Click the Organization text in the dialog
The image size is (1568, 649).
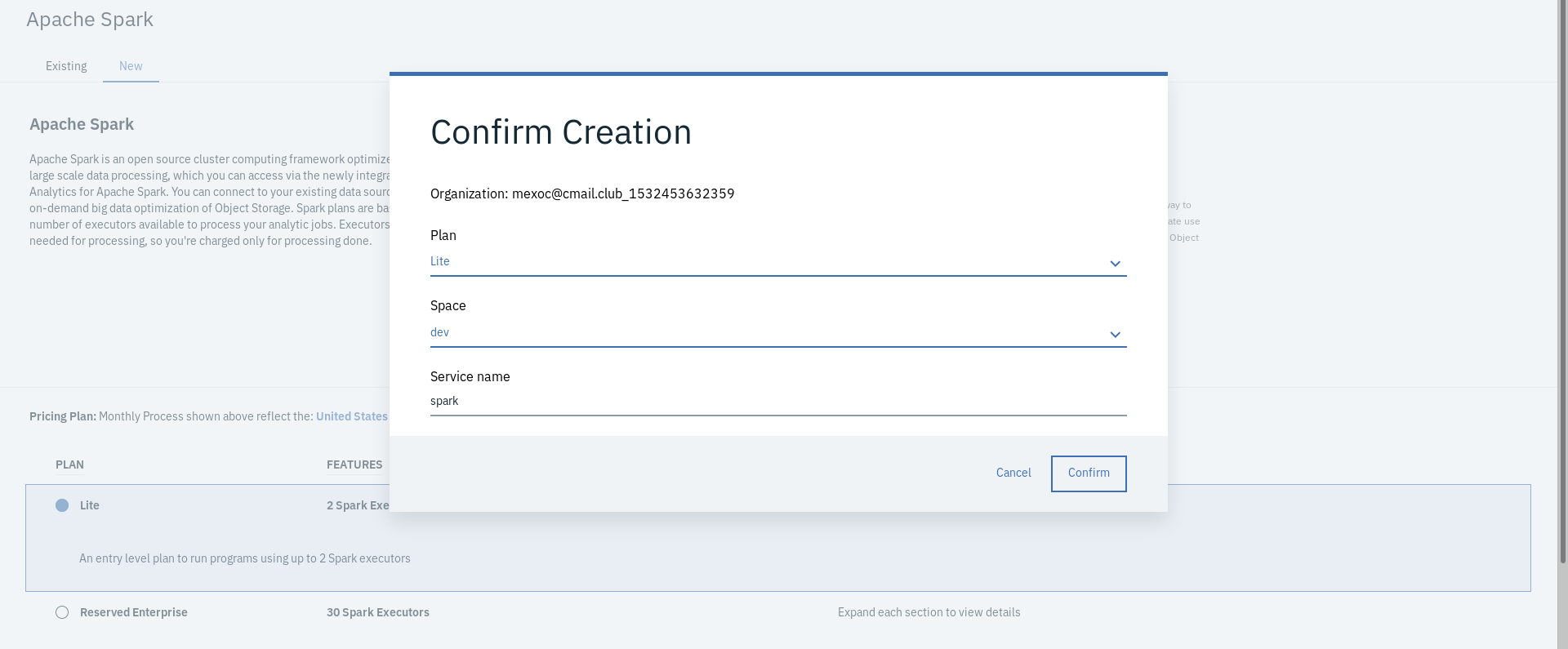pos(582,193)
